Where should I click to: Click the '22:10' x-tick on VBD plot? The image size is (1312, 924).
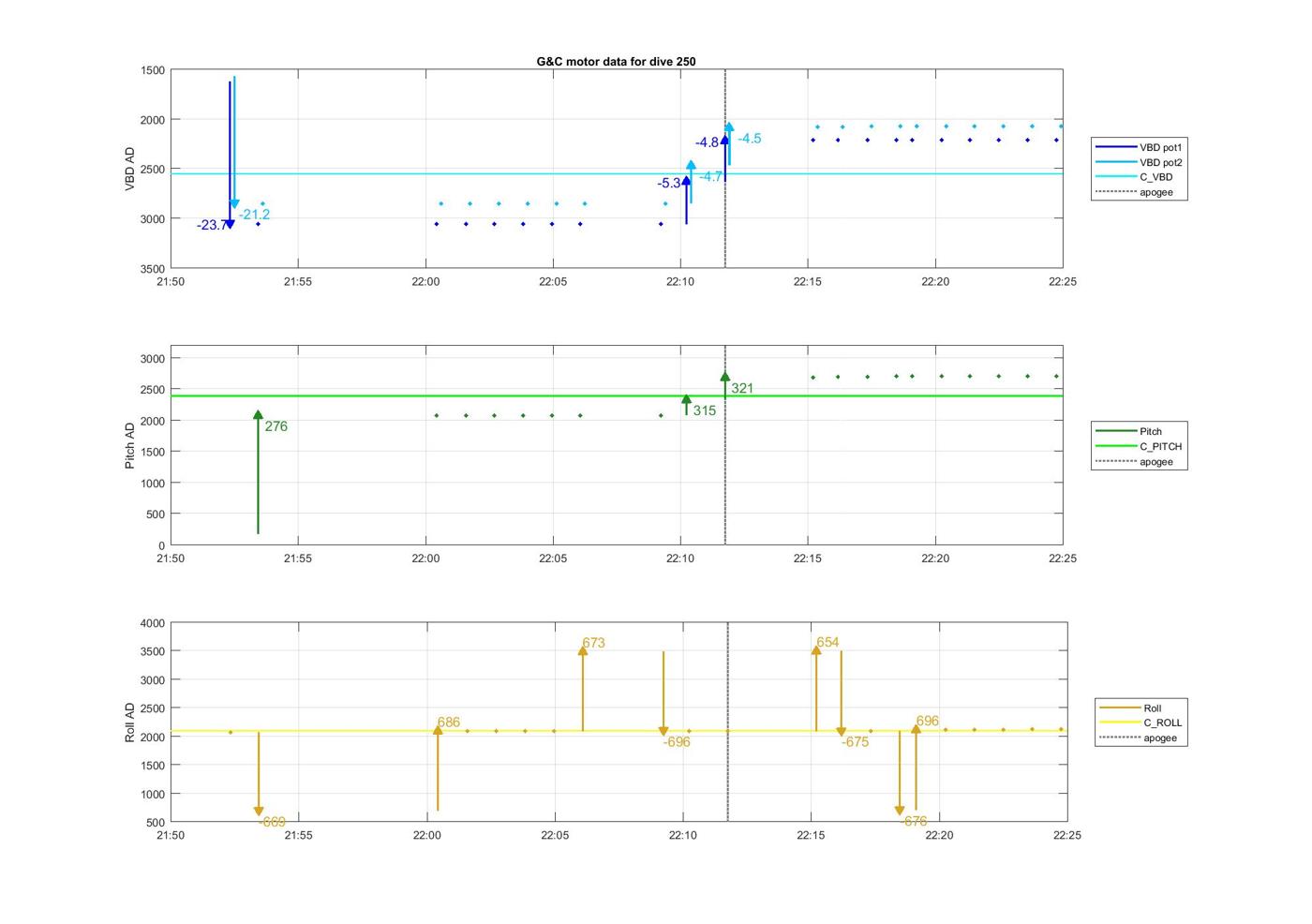pyautogui.click(x=680, y=281)
